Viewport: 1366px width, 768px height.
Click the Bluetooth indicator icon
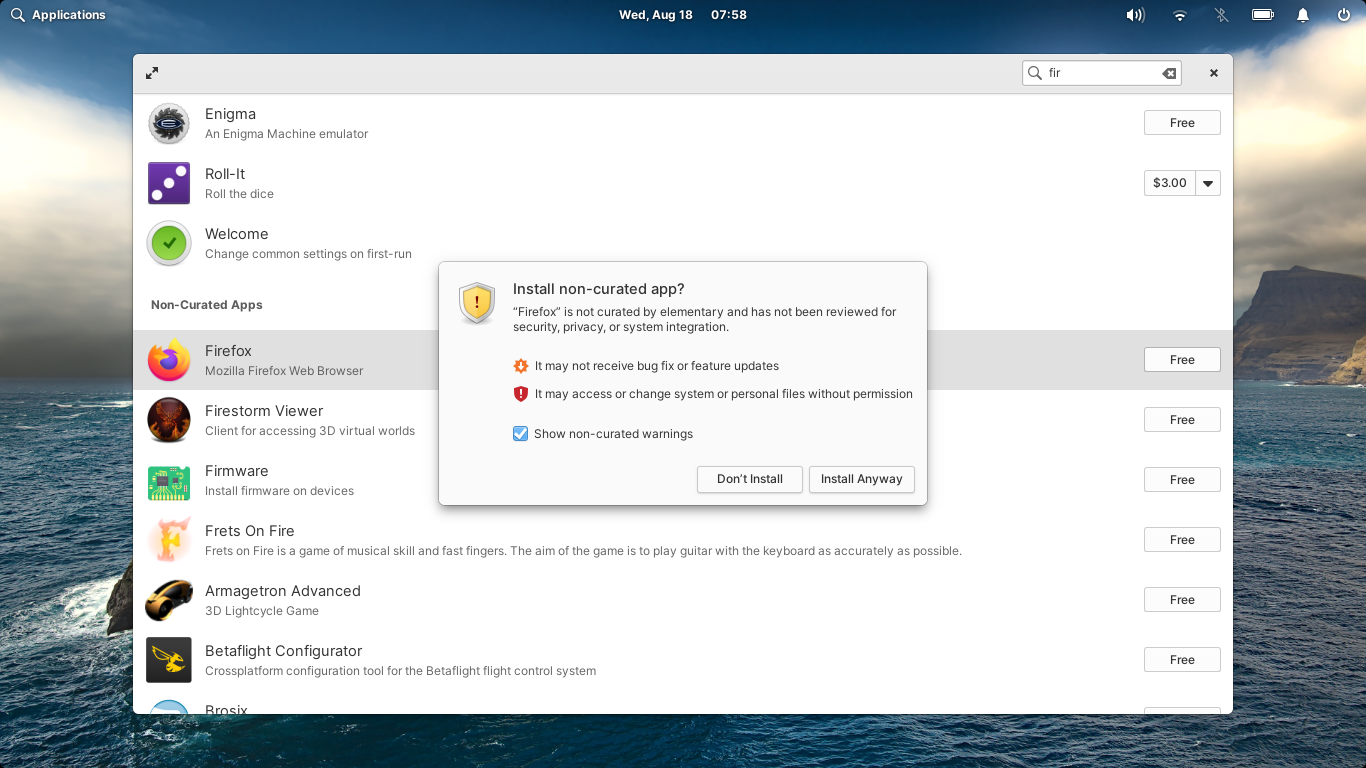point(1221,15)
